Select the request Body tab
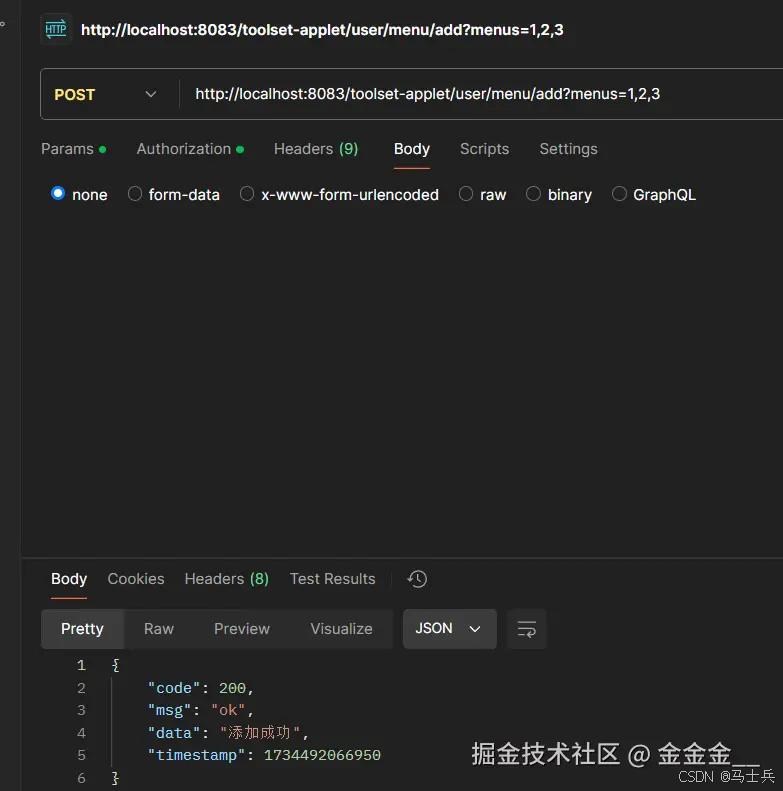The width and height of the screenshot is (783, 791). 412,149
